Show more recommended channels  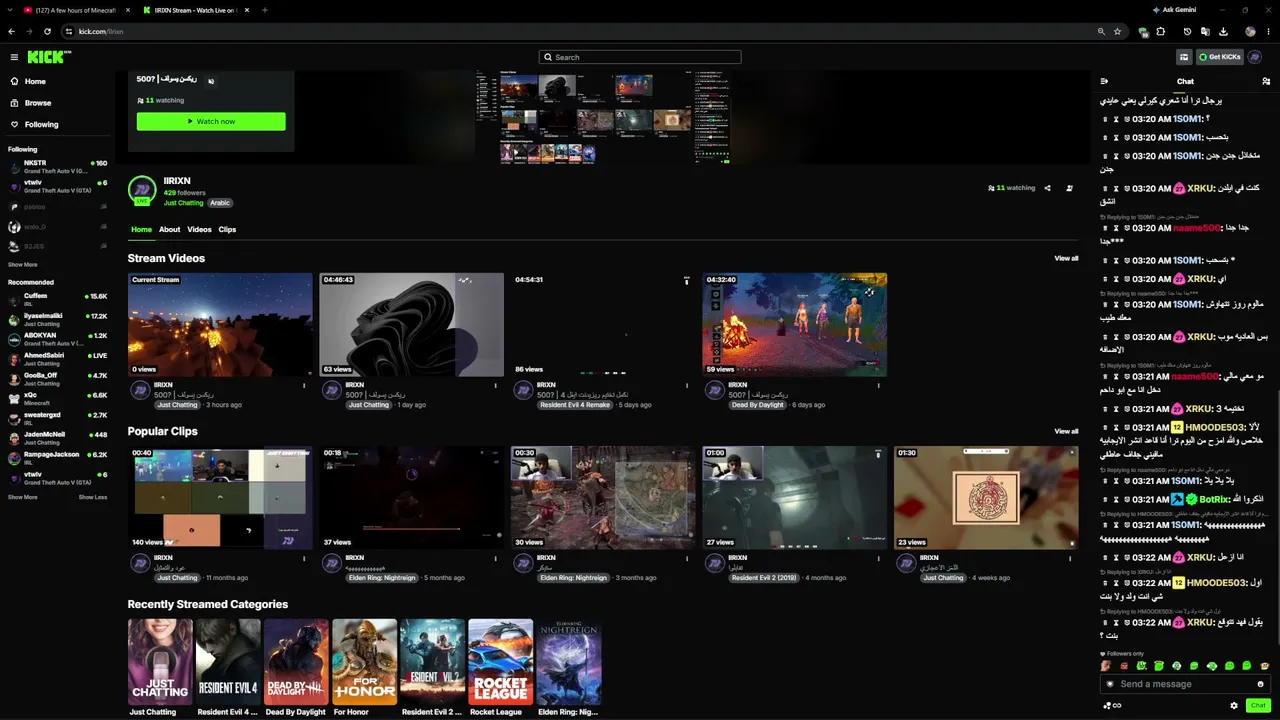pyautogui.click(x=23, y=497)
